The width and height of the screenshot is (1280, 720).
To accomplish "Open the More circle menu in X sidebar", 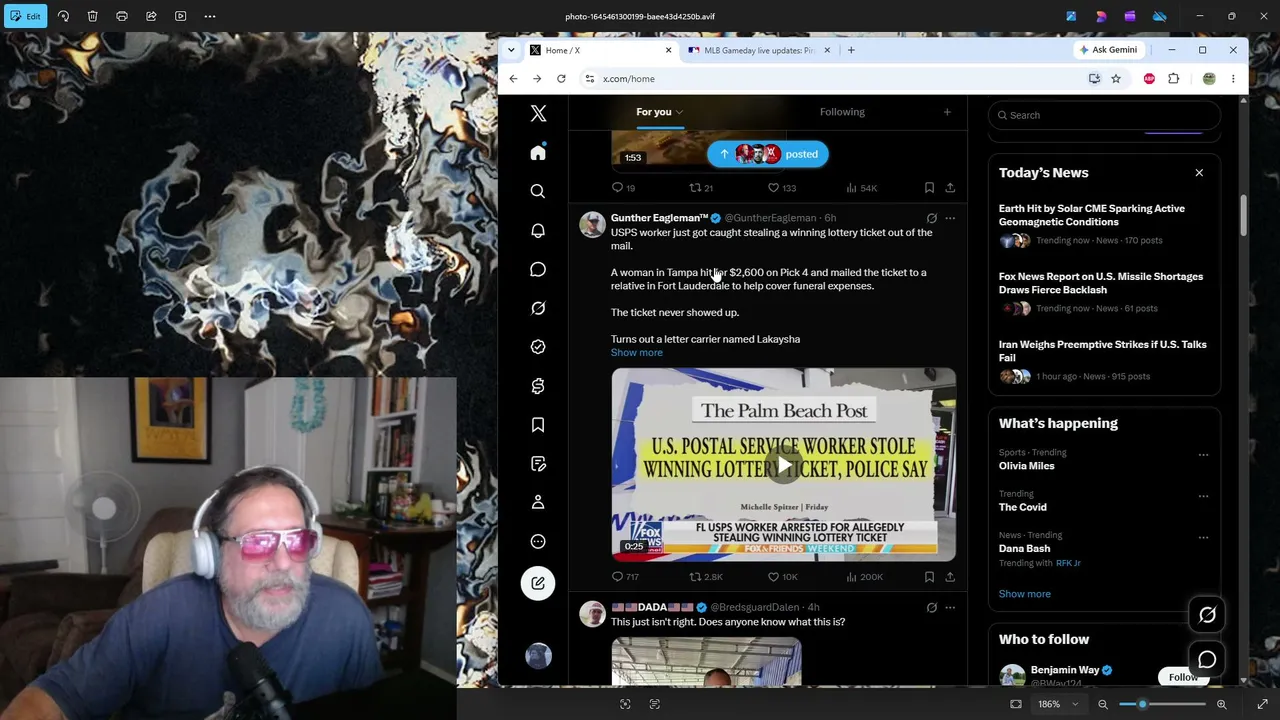I will [x=538, y=541].
